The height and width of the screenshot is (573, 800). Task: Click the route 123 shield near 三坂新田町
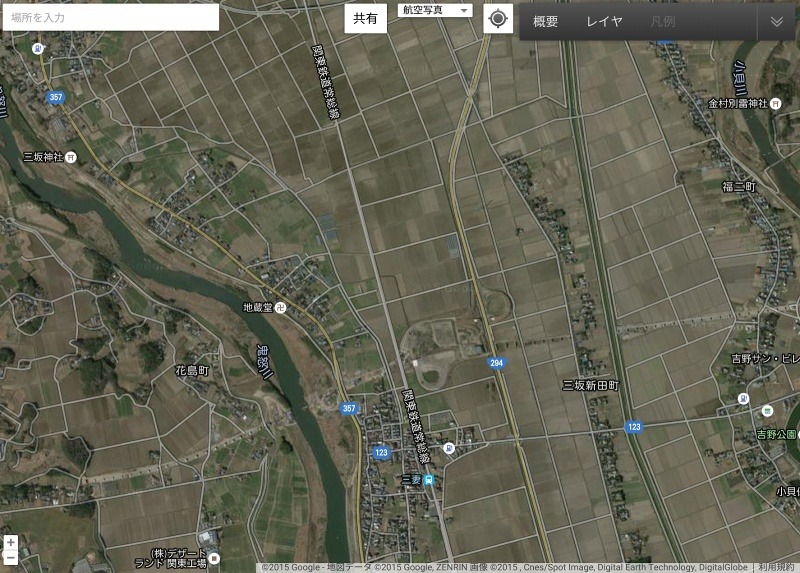634,427
